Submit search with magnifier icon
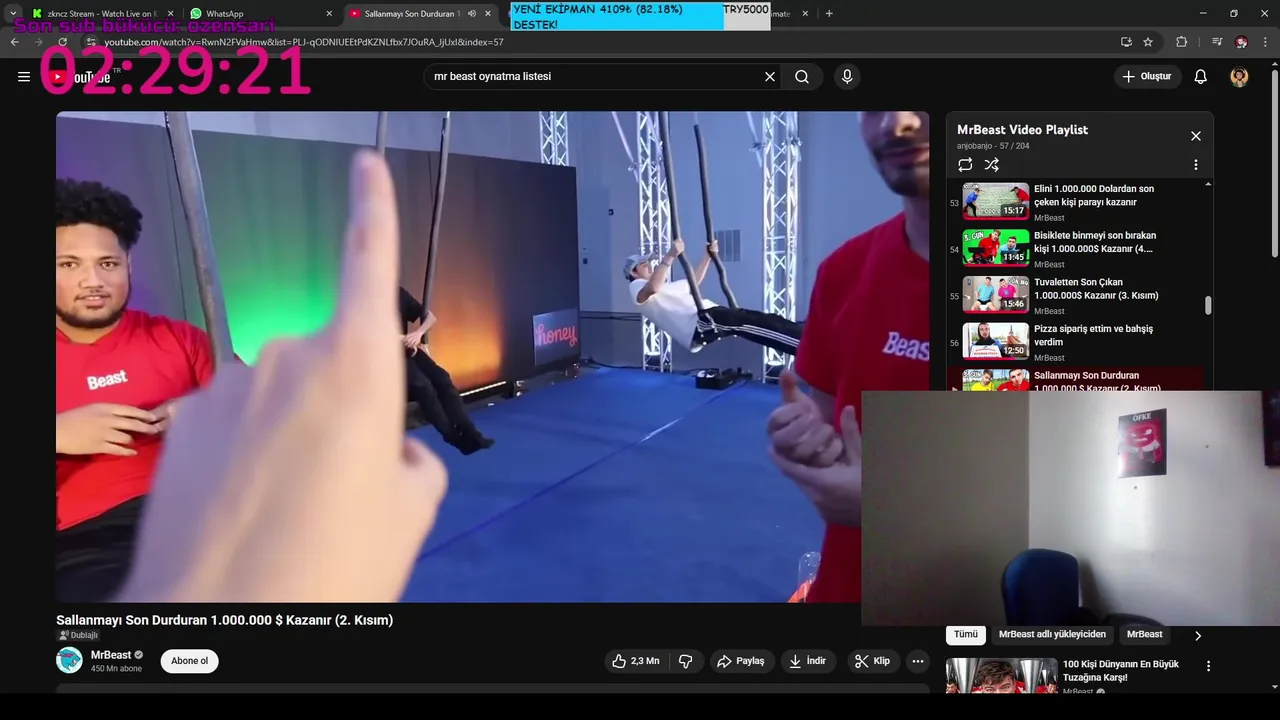 coord(802,77)
